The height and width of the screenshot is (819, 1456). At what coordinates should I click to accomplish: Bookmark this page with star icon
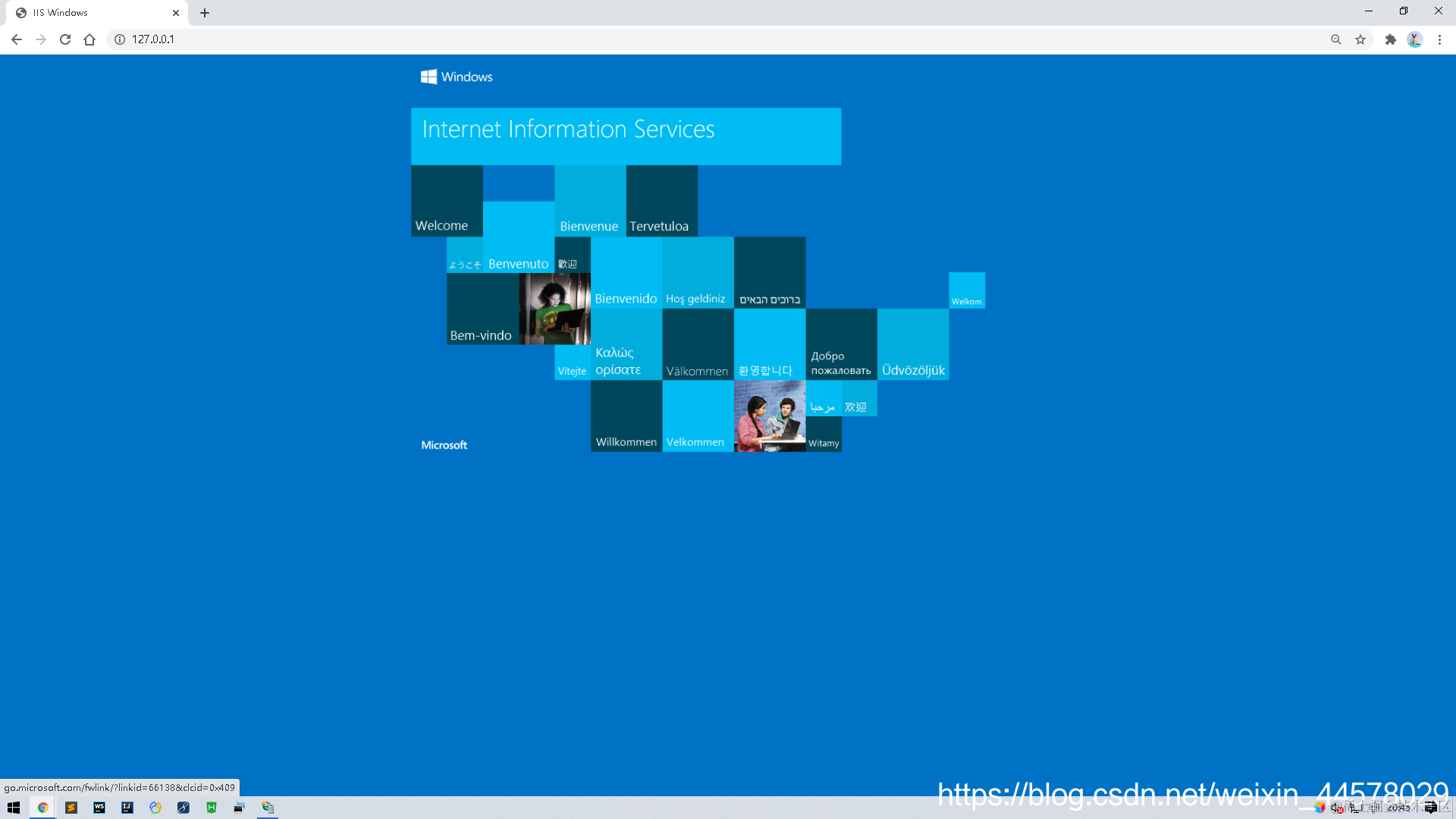[1360, 39]
